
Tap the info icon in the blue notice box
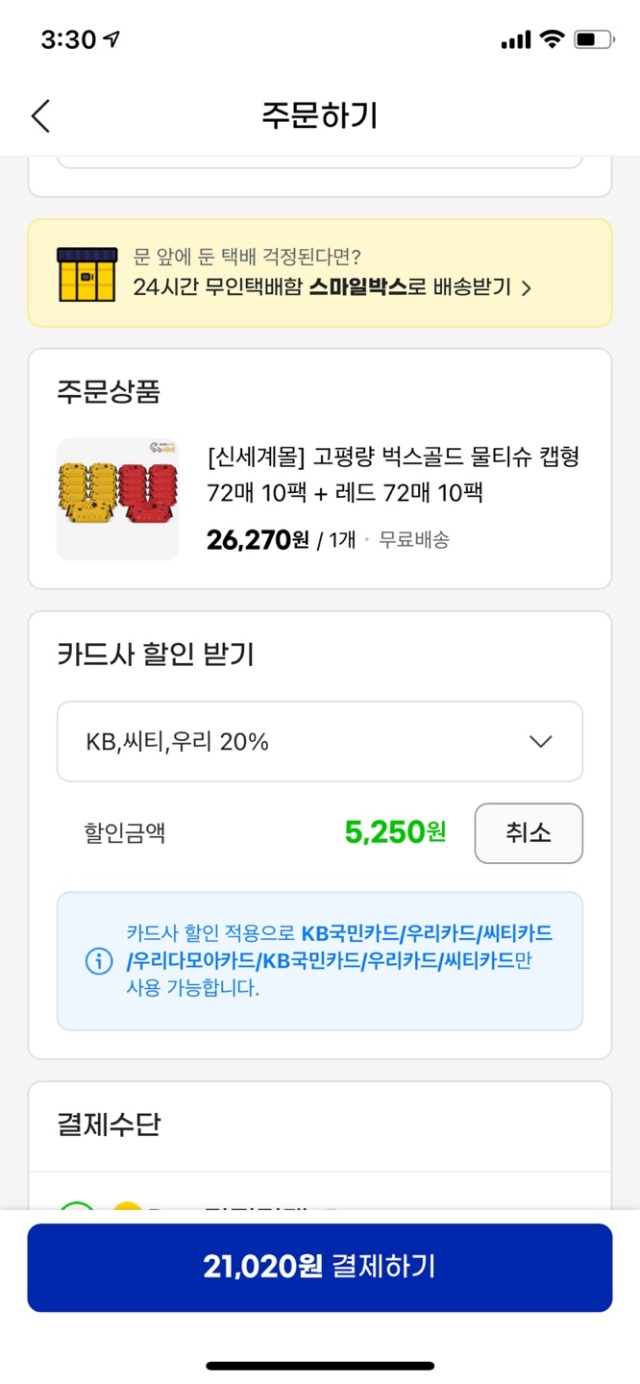click(x=98, y=961)
